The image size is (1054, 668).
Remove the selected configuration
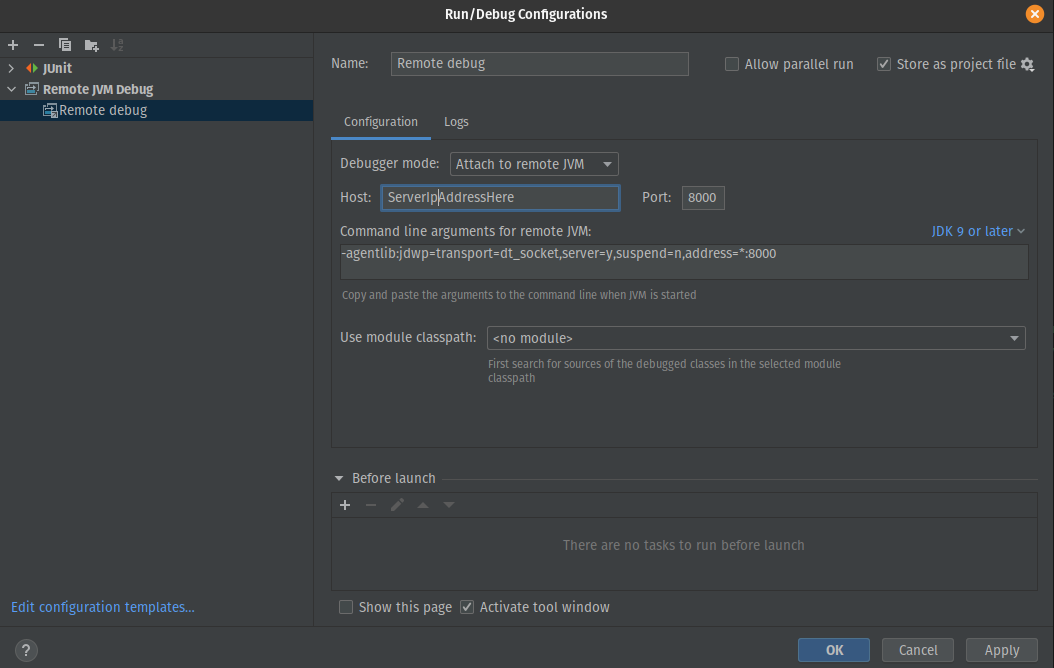(x=37, y=44)
